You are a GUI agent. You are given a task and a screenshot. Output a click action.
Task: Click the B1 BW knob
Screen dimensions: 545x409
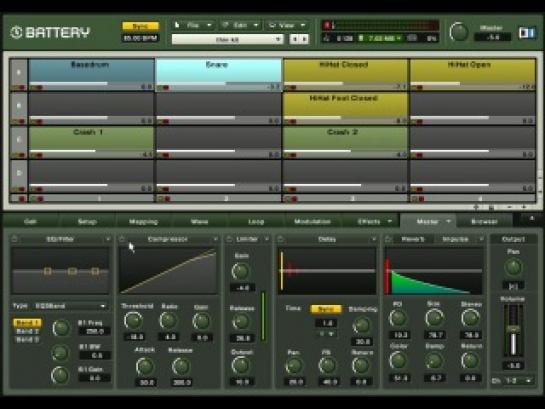pos(60,353)
